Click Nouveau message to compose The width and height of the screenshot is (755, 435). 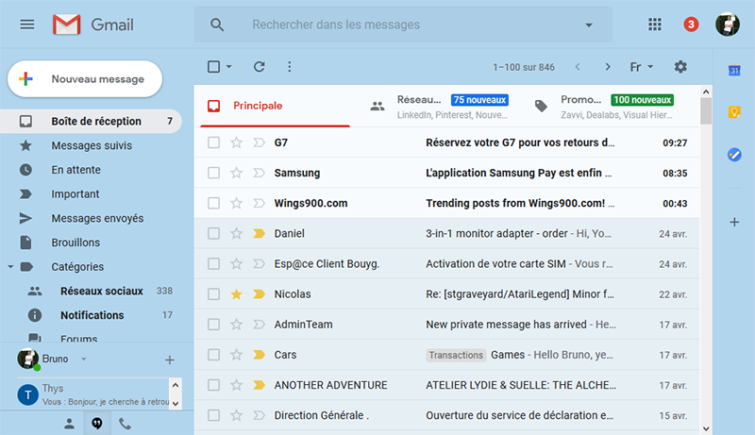[x=85, y=79]
